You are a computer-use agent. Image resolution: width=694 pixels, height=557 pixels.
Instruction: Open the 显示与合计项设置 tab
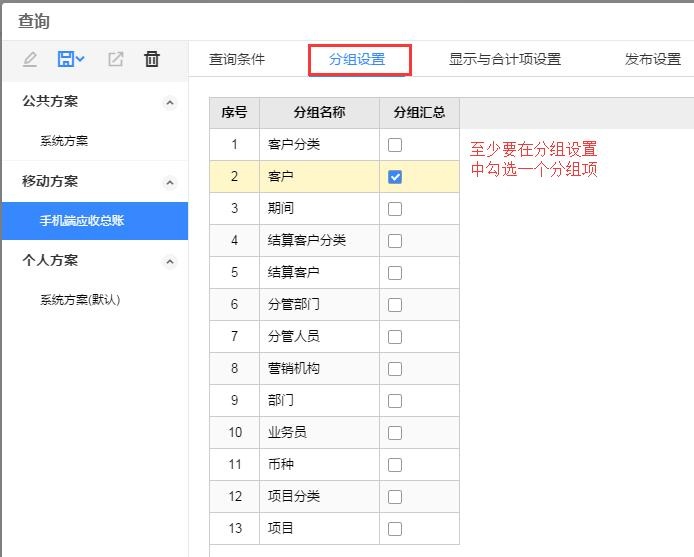[505, 59]
